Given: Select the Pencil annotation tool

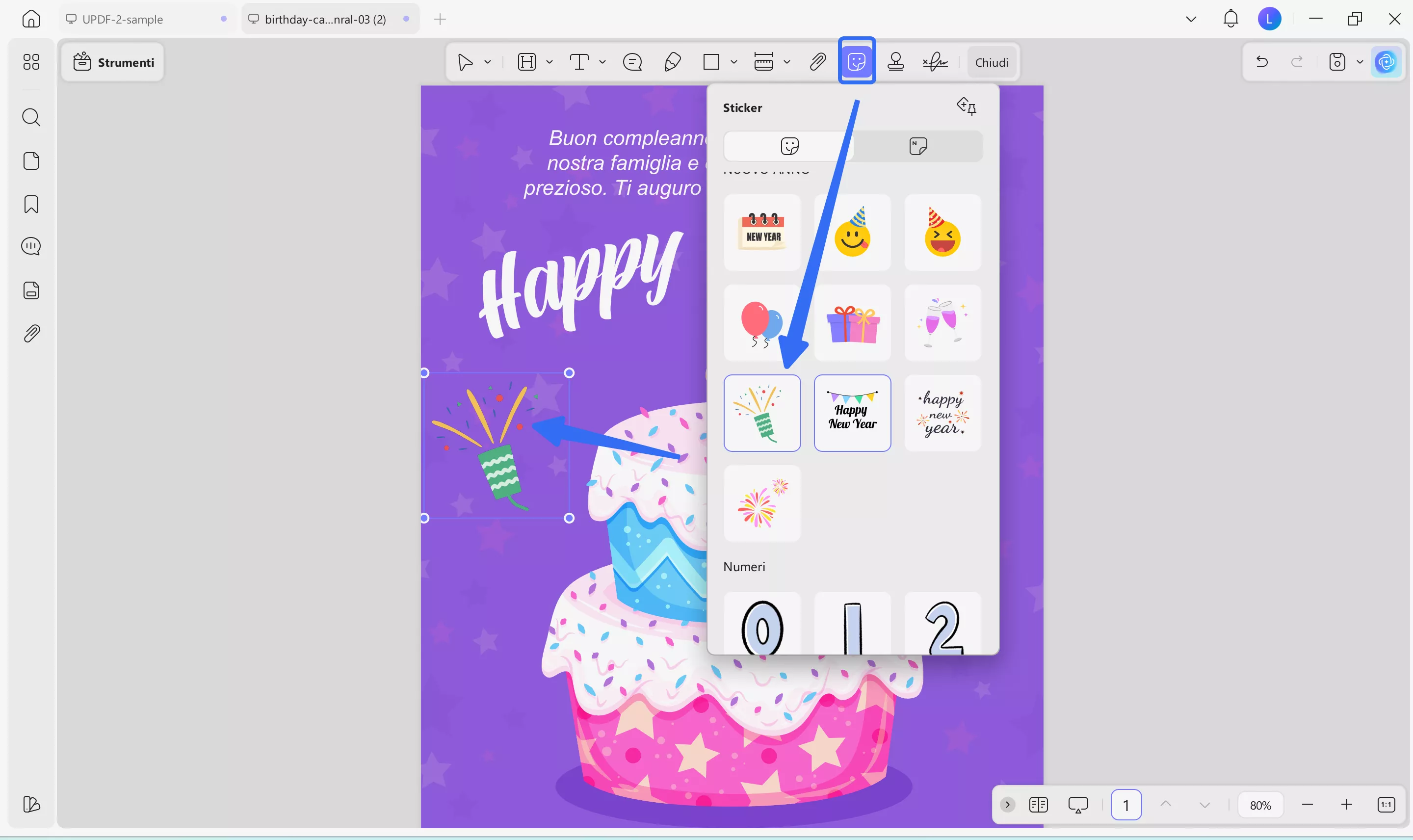Looking at the screenshot, I should (672, 62).
